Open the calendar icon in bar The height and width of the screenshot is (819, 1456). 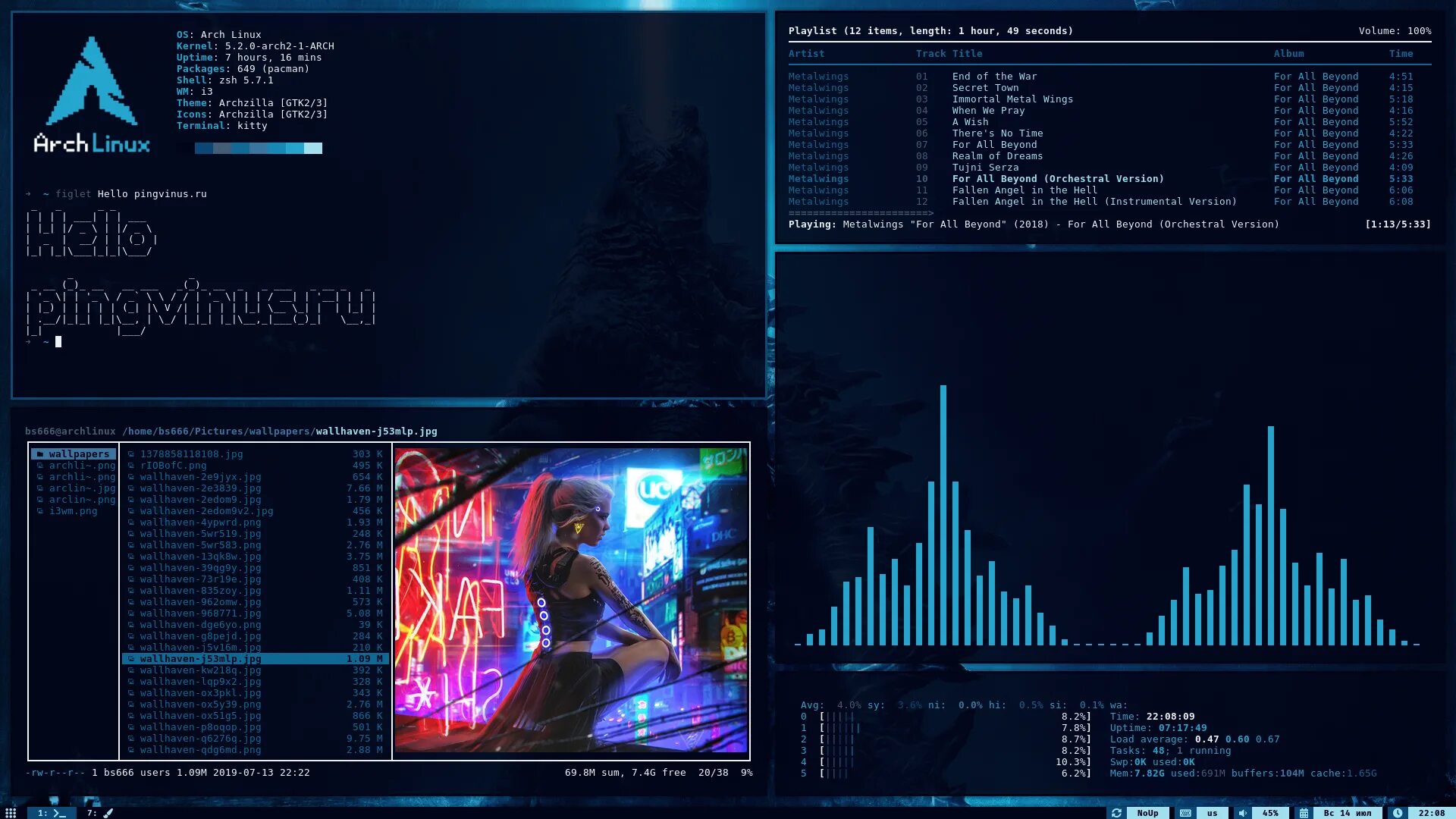tap(1304, 812)
